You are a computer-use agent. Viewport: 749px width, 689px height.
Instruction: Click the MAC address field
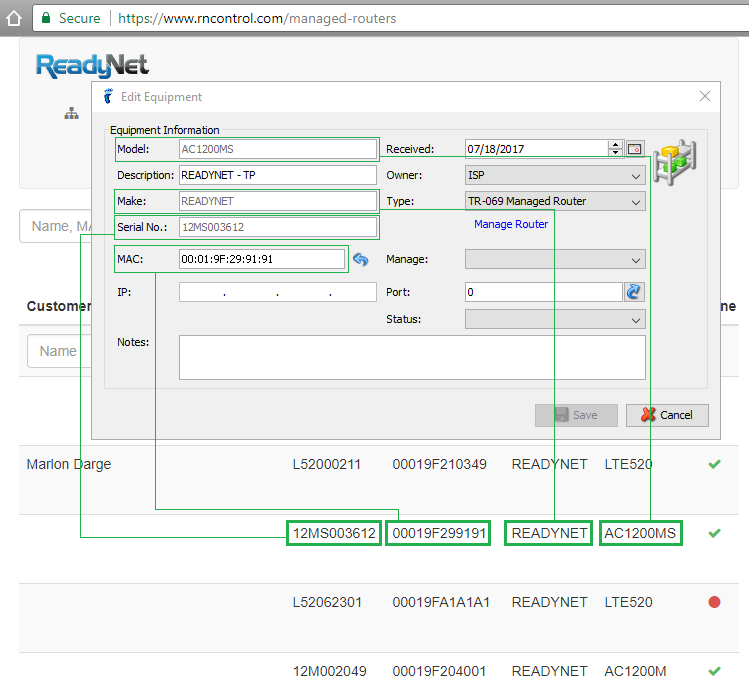[x=262, y=259]
